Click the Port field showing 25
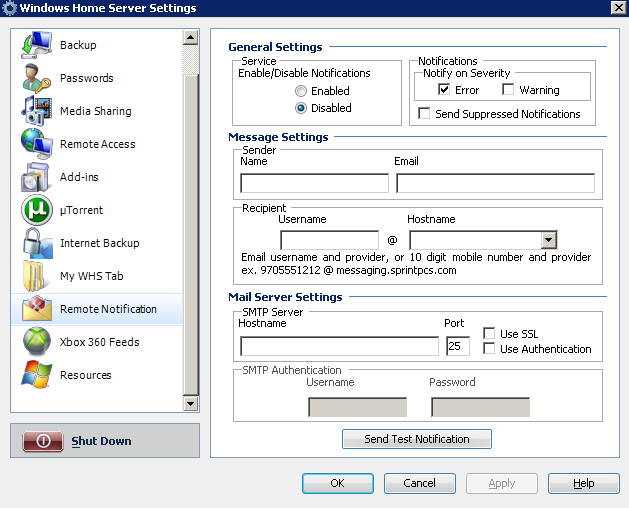 pyautogui.click(x=457, y=346)
